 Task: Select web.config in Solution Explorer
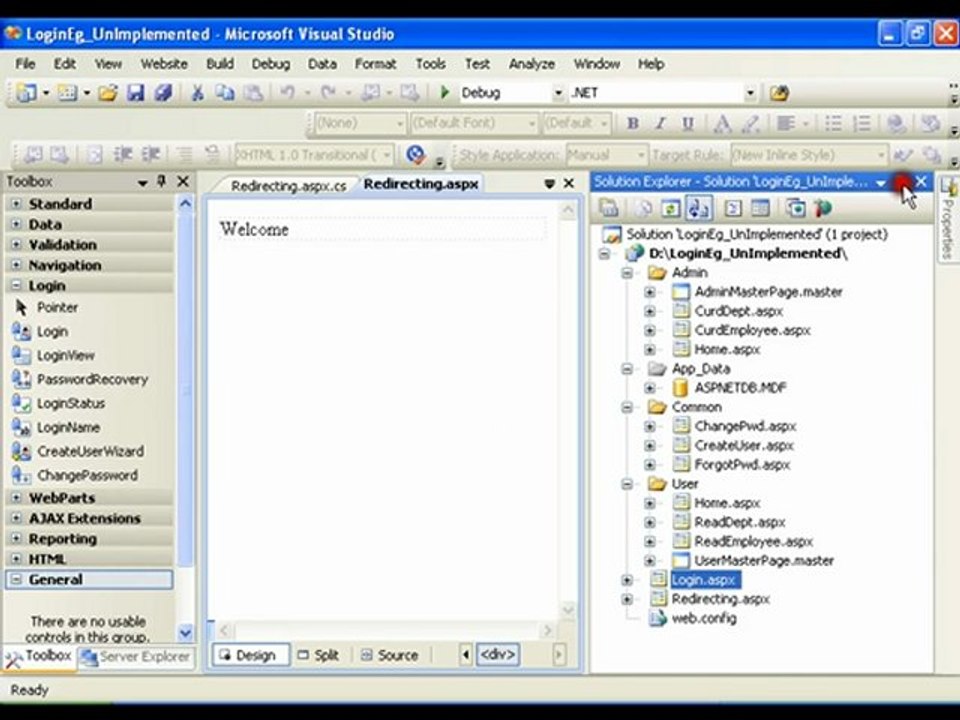tap(704, 618)
